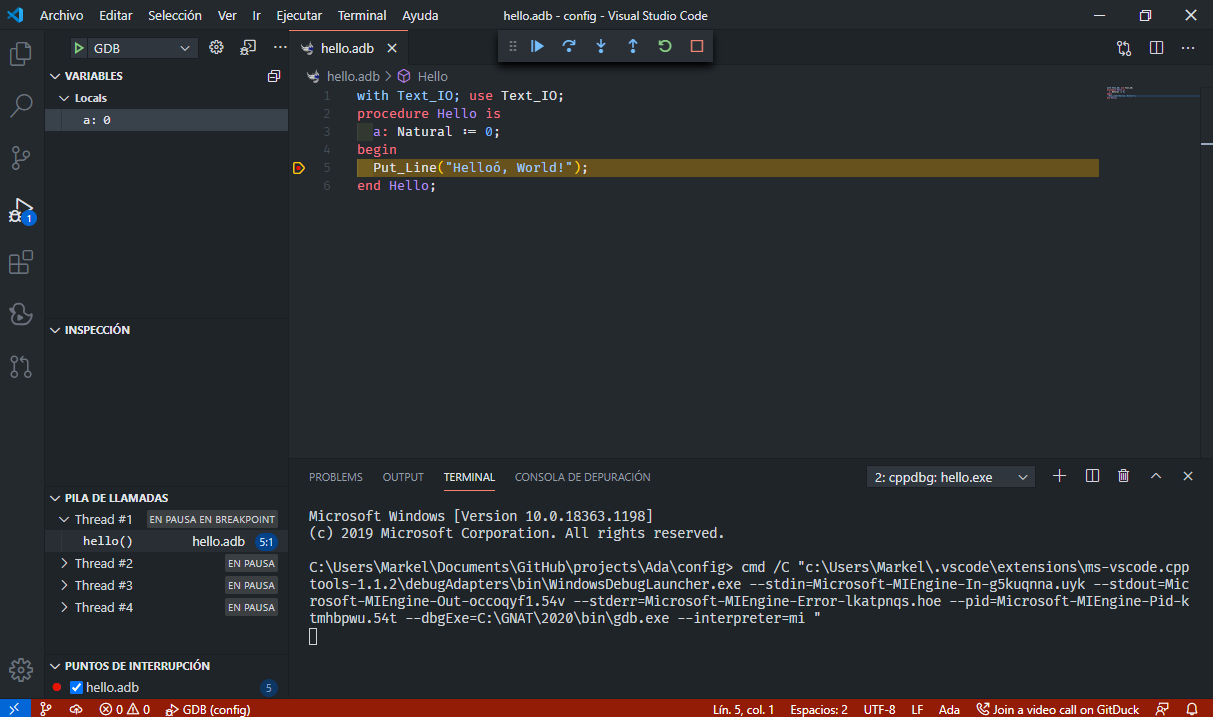Screen dimensions: 1213x717
Task: Click GDB (config) in status bar
Action: [x=208, y=709]
